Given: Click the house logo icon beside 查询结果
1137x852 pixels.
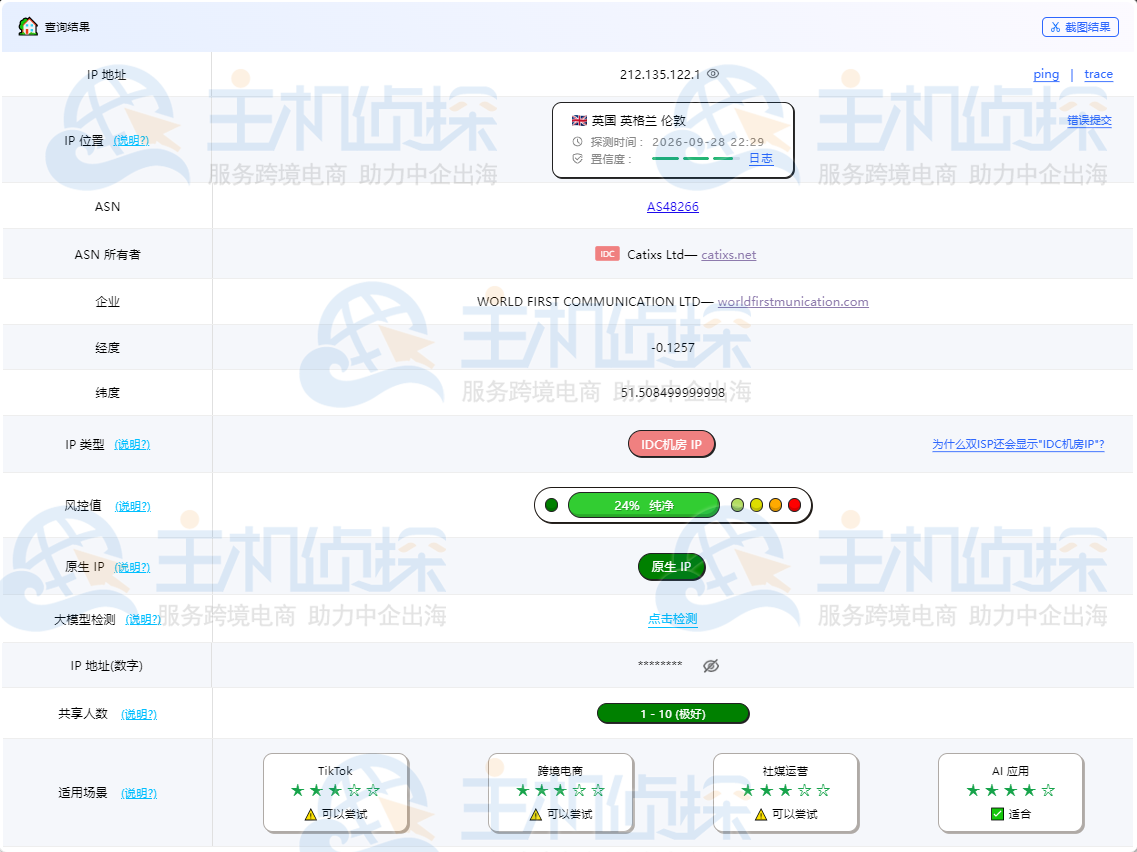Looking at the screenshot, I should click(x=28, y=27).
